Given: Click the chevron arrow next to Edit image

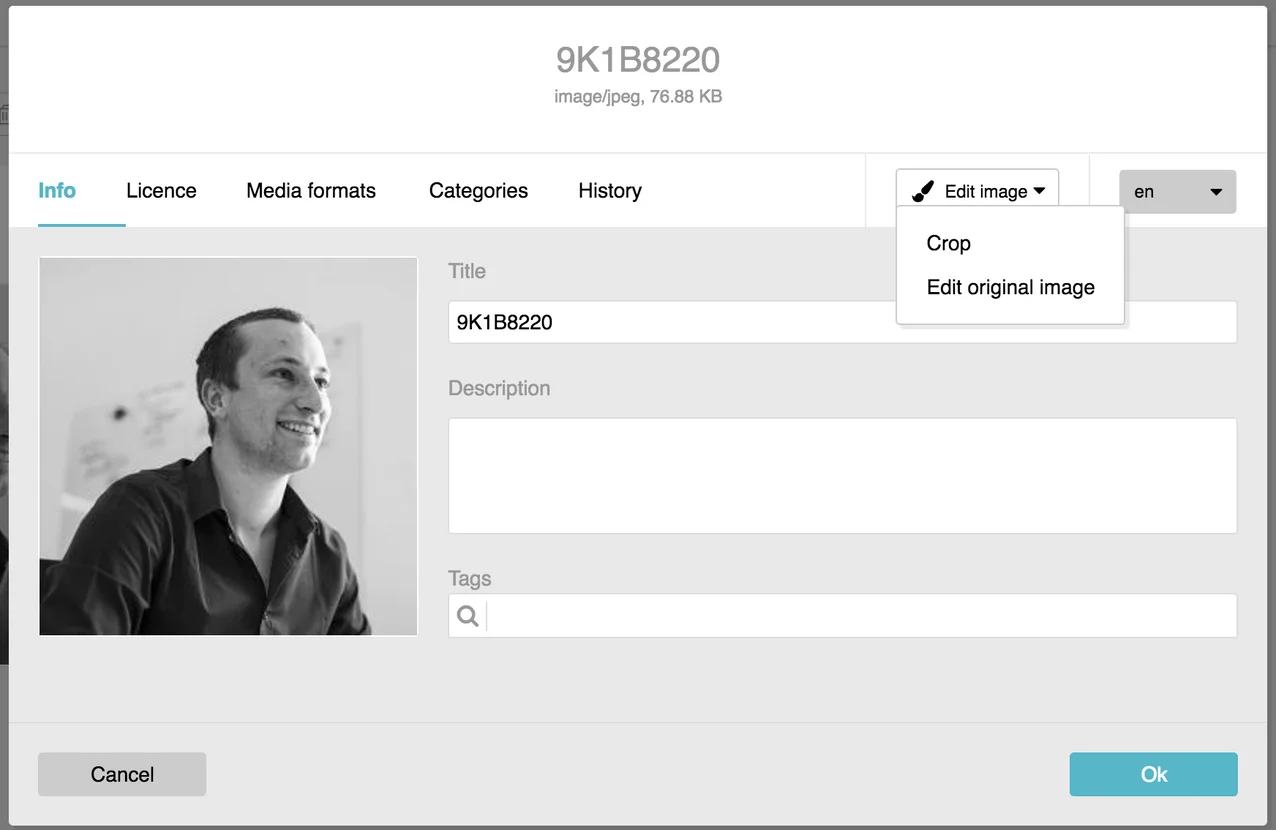Looking at the screenshot, I should pyautogui.click(x=1040, y=191).
